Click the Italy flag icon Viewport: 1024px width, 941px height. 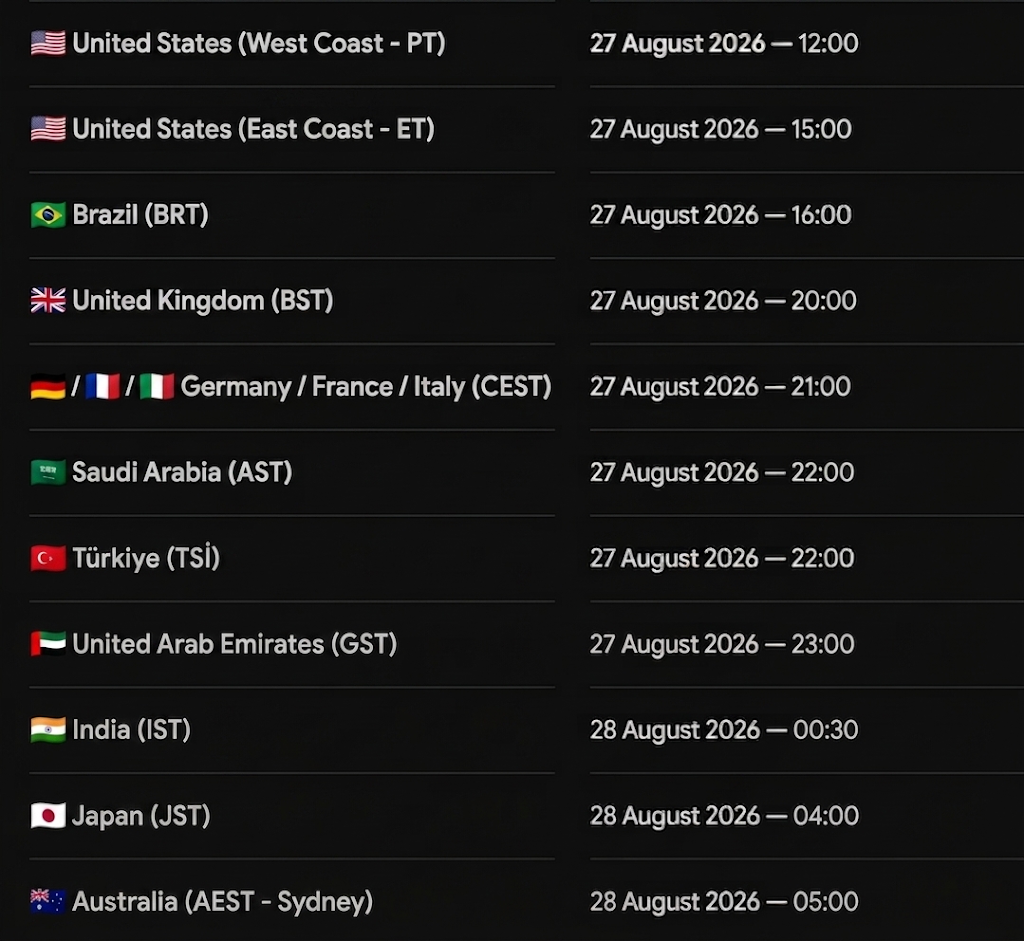coord(157,387)
